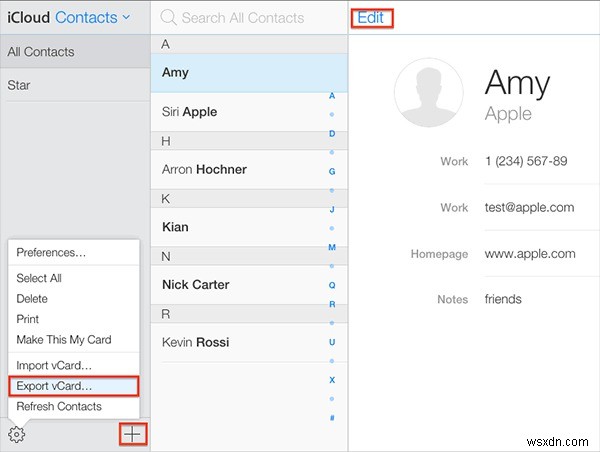Select contact Amy in the list

pos(249,73)
